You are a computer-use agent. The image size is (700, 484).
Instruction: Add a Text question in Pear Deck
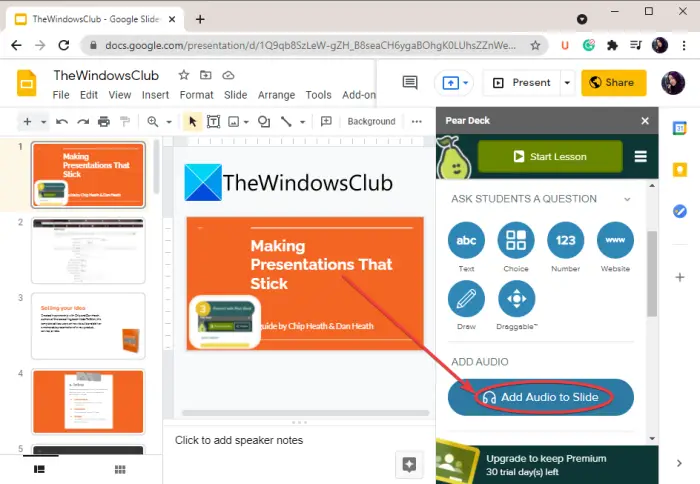pyautogui.click(x=466, y=241)
